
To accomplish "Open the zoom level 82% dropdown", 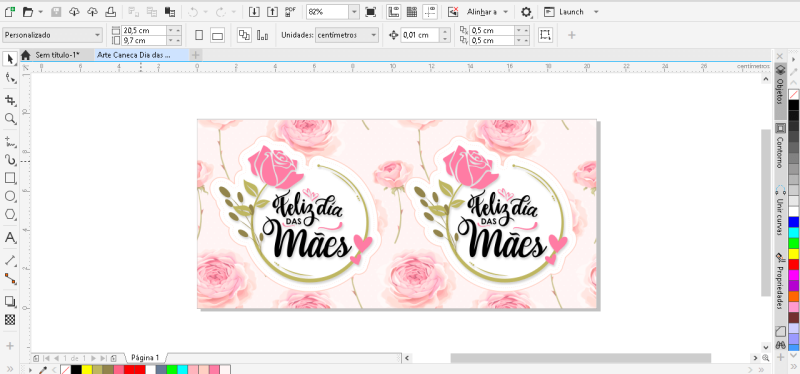I will pyautogui.click(x=354, y=11).
